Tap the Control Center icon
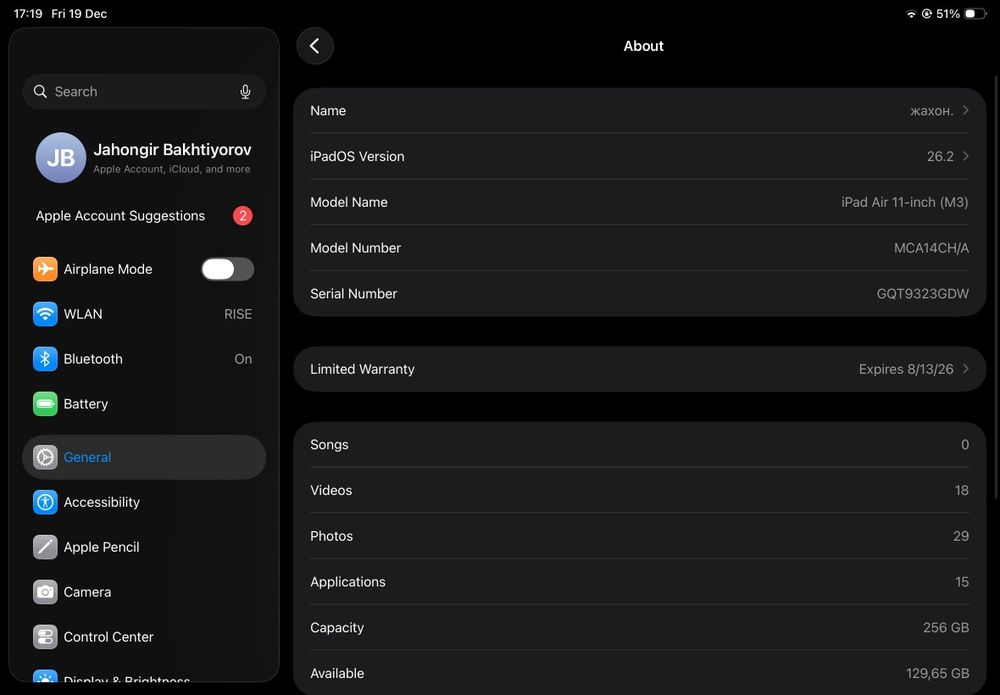The height and width of the screenshot is (695, 1000). (45, 637)
